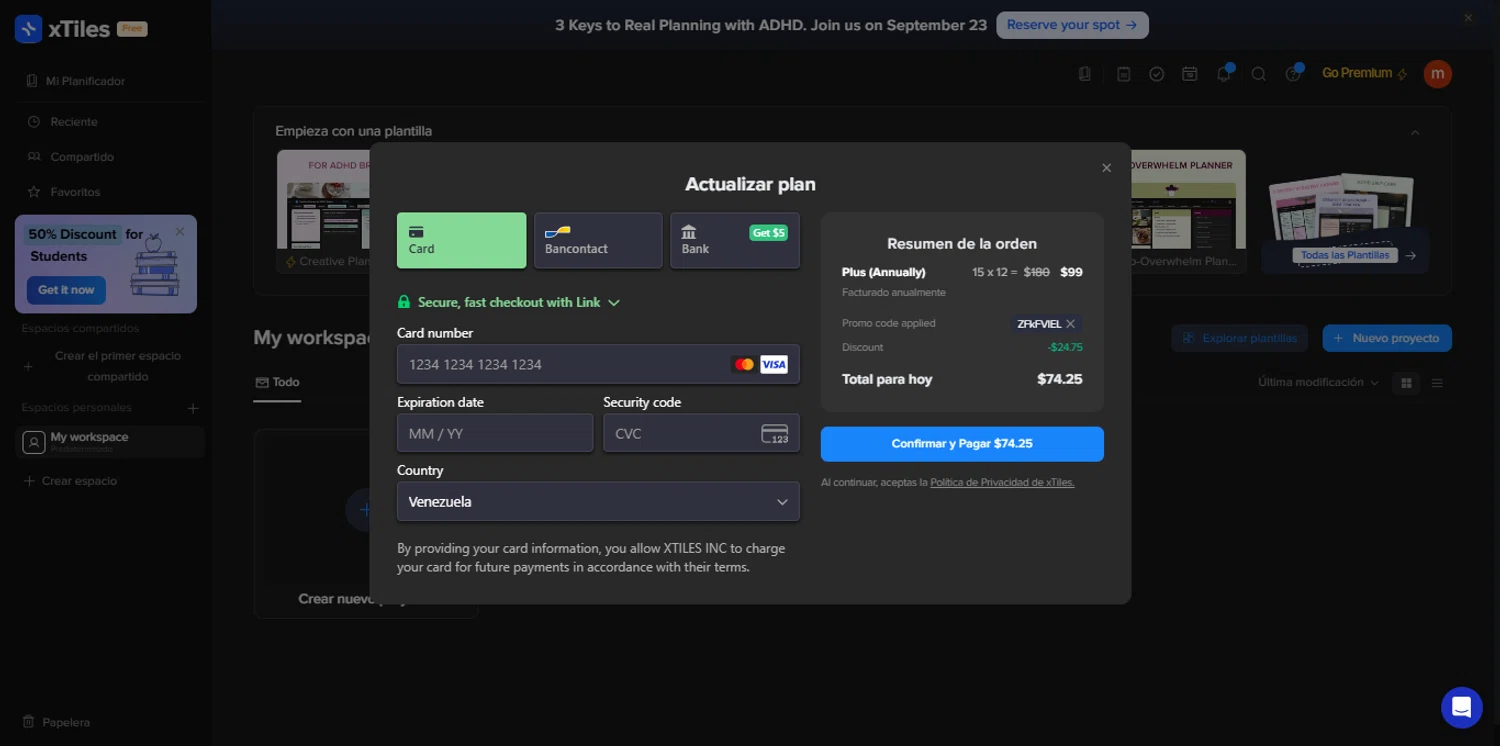The width and height of the screenshot is (1500, 746).
Task: Click Confirmar y Pagar $74.25 button
Action: 962,444
